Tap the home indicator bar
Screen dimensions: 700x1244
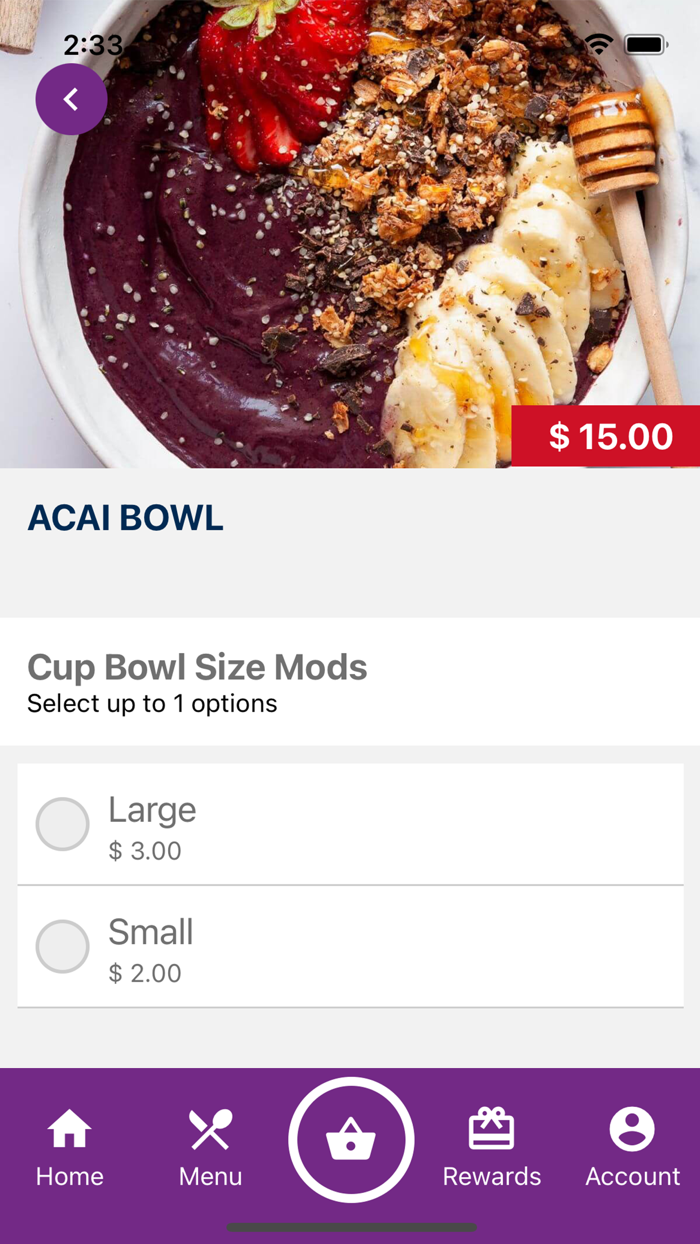(350, 1225)
